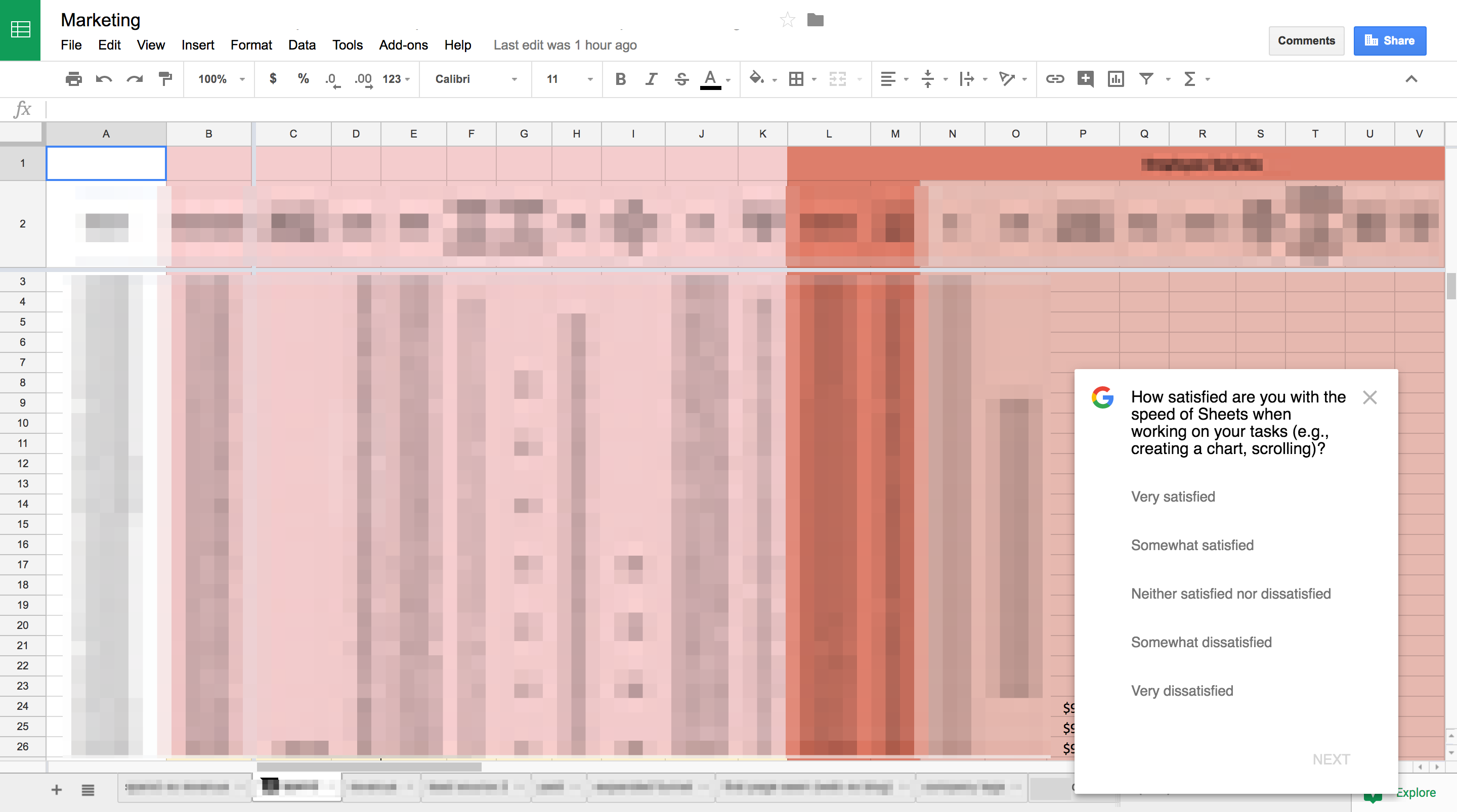Open the all sheets list icon
This screenshot has width=1457, height=812.
click(x=88, y=790)
